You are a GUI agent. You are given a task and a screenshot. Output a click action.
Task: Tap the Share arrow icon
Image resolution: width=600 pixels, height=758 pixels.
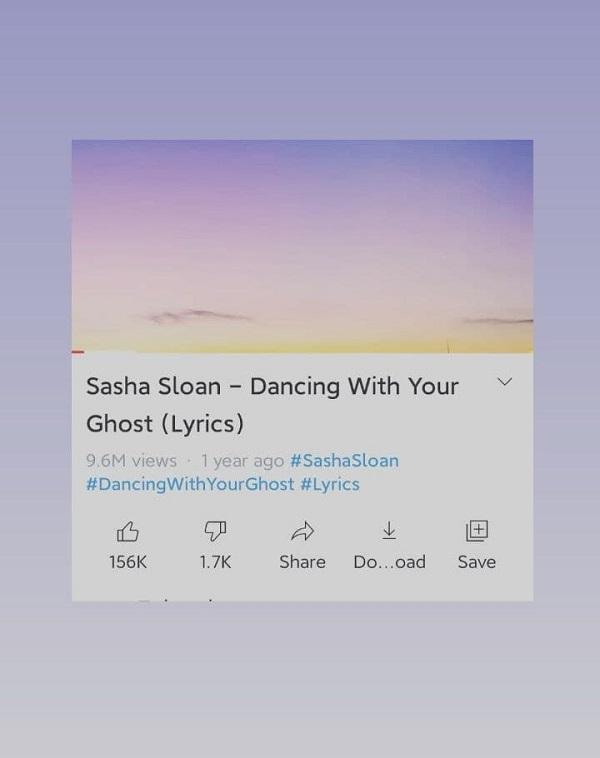[302, 531]
